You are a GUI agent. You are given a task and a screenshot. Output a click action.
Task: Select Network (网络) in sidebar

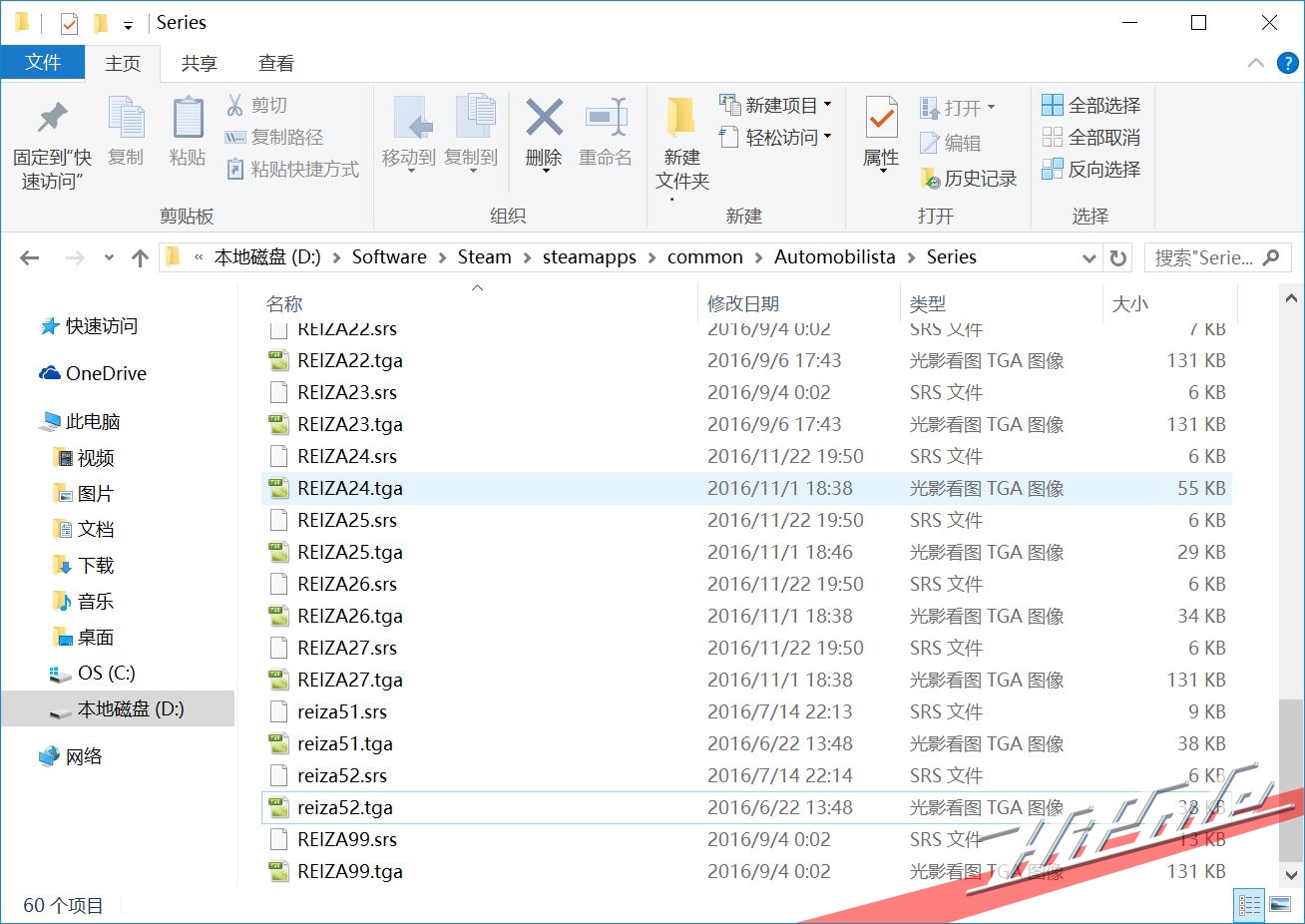[71, 756]
